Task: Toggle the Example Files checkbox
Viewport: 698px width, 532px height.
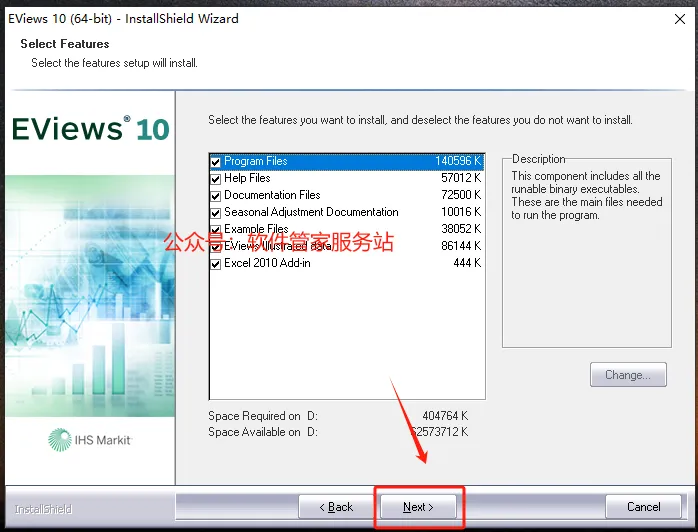Action: pyautogui.click(x=215, y=230)
